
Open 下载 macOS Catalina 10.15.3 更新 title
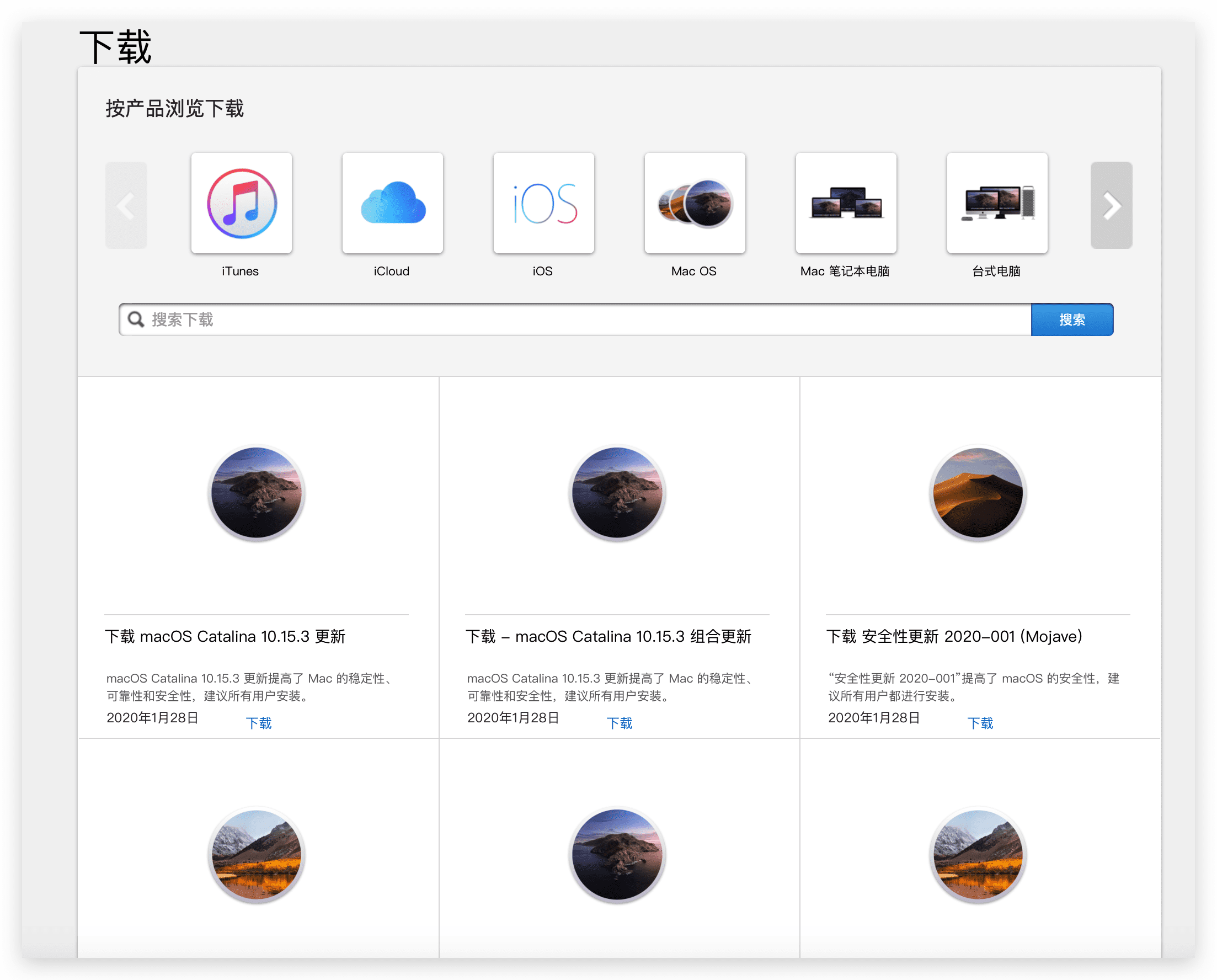tap(225, 637)
